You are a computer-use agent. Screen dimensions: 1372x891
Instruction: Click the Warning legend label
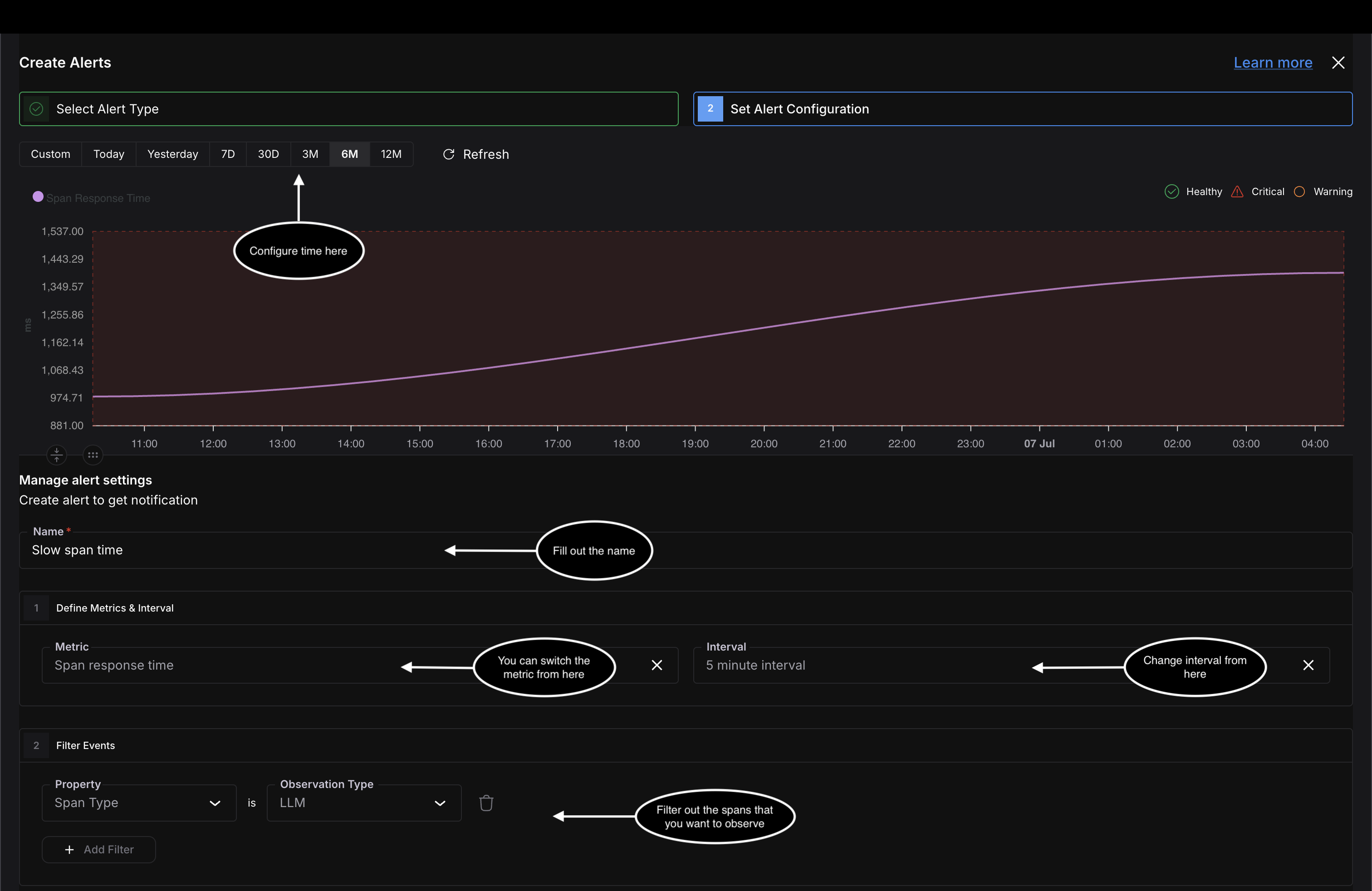[1333, 192]
